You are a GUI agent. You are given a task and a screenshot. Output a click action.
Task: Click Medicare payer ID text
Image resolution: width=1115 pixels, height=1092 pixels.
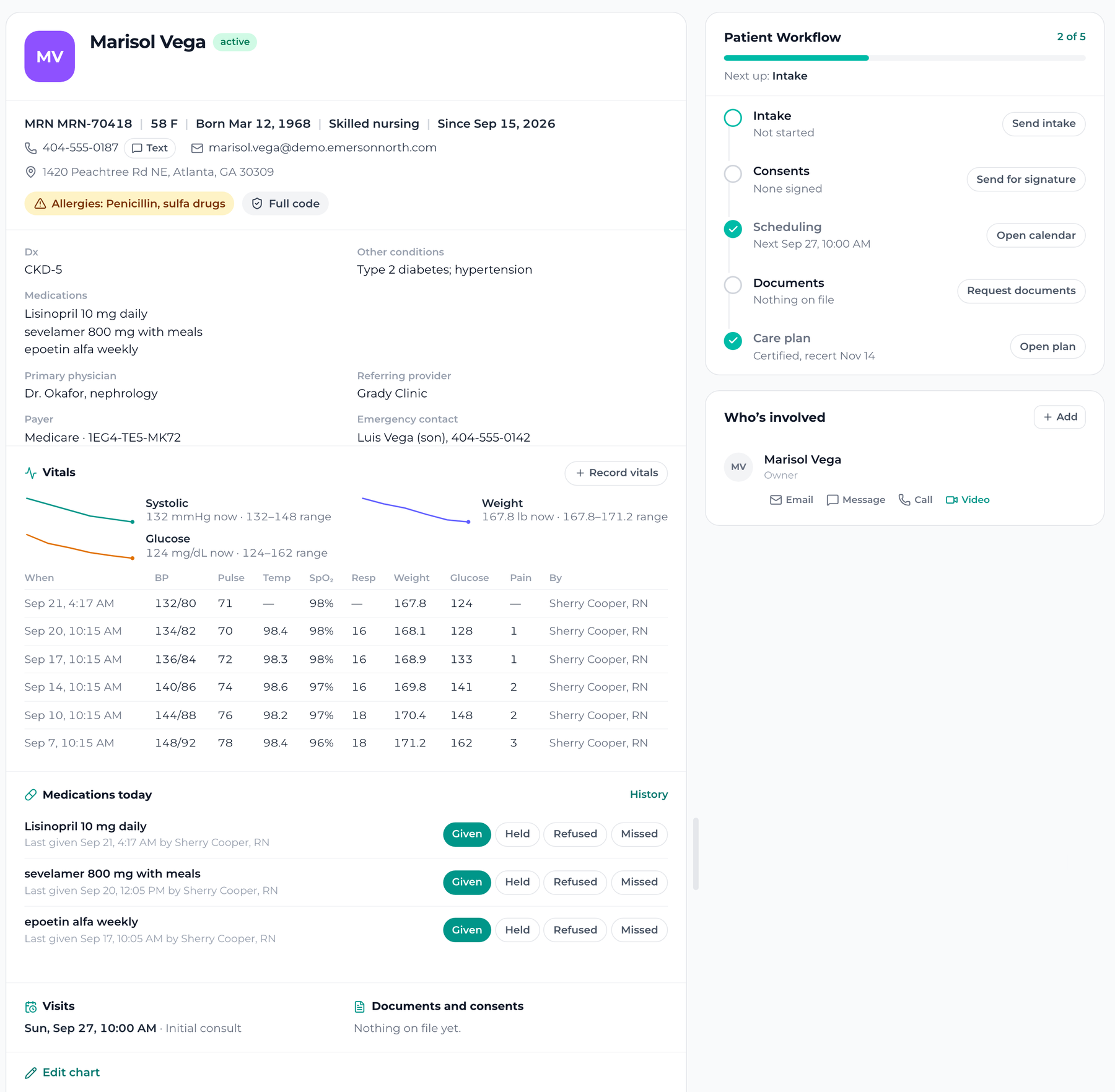(103, 438)
